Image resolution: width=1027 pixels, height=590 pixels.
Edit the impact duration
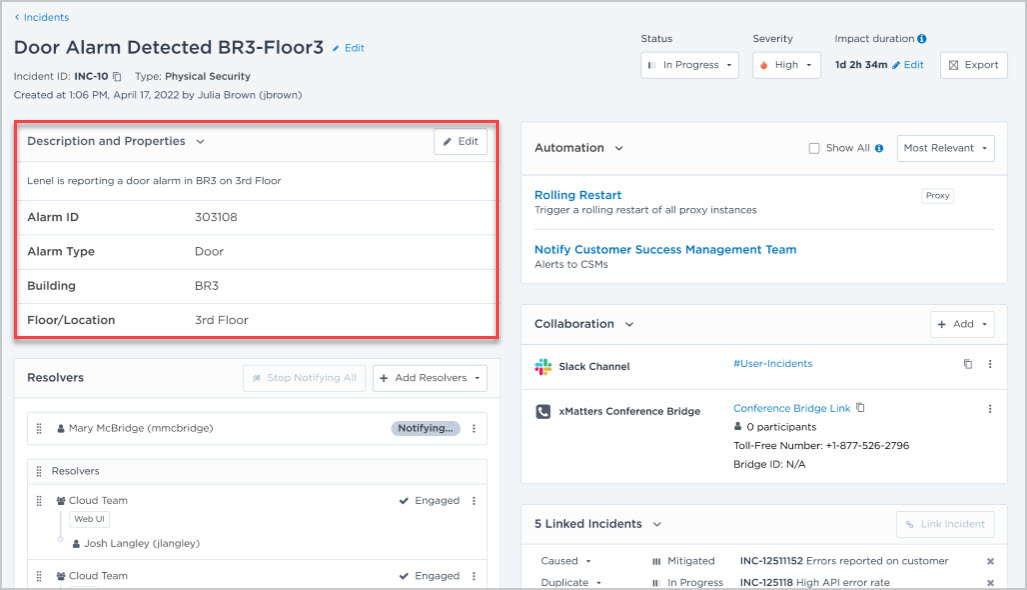(908, 65)
